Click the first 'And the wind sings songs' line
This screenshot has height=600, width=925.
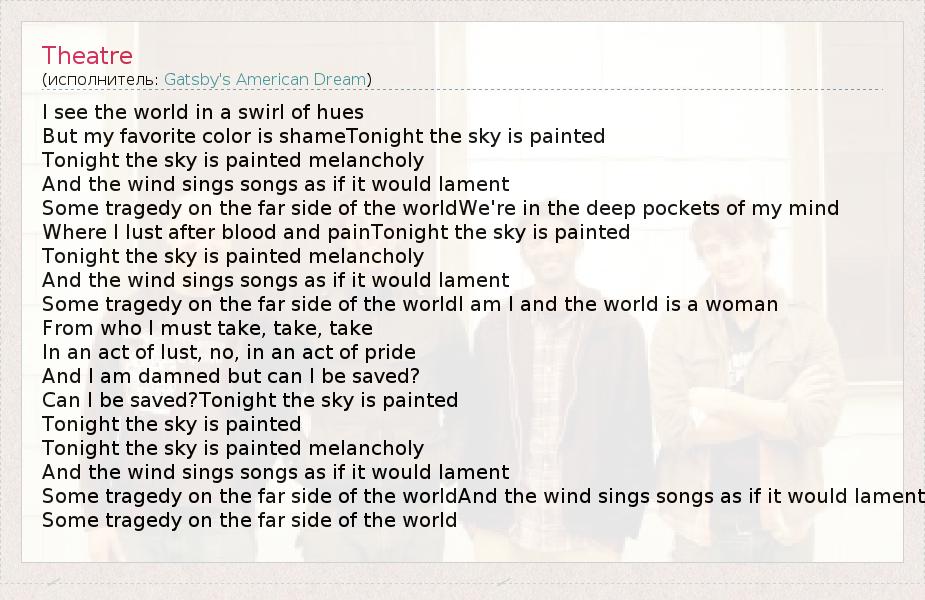(x=275, y=184)
